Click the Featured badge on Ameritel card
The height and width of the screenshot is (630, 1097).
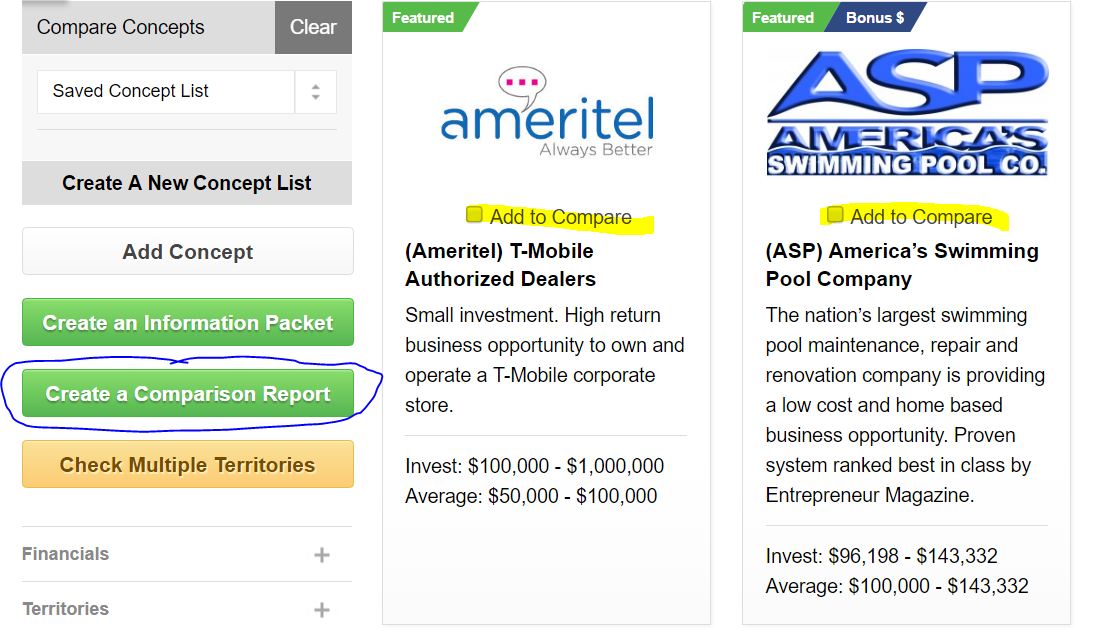(x=425, y=18)
